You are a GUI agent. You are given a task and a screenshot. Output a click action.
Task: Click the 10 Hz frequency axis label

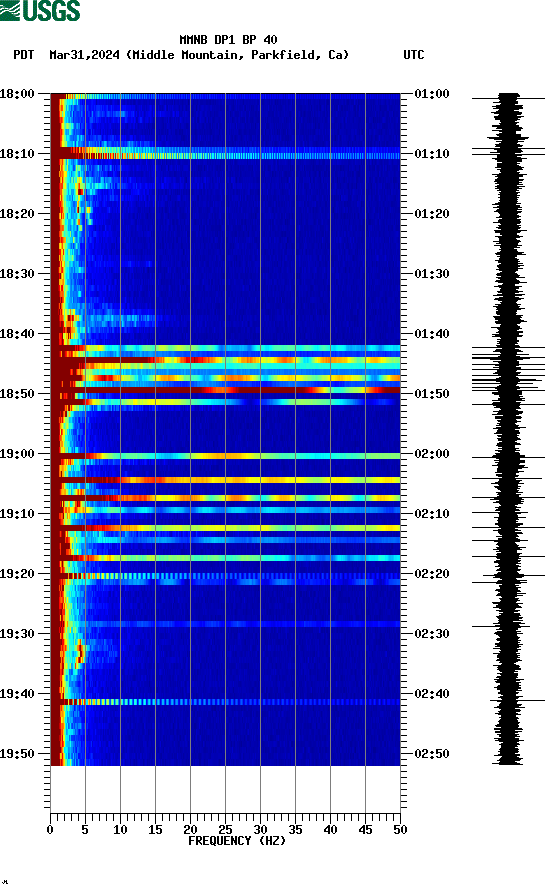pos(120,830)
